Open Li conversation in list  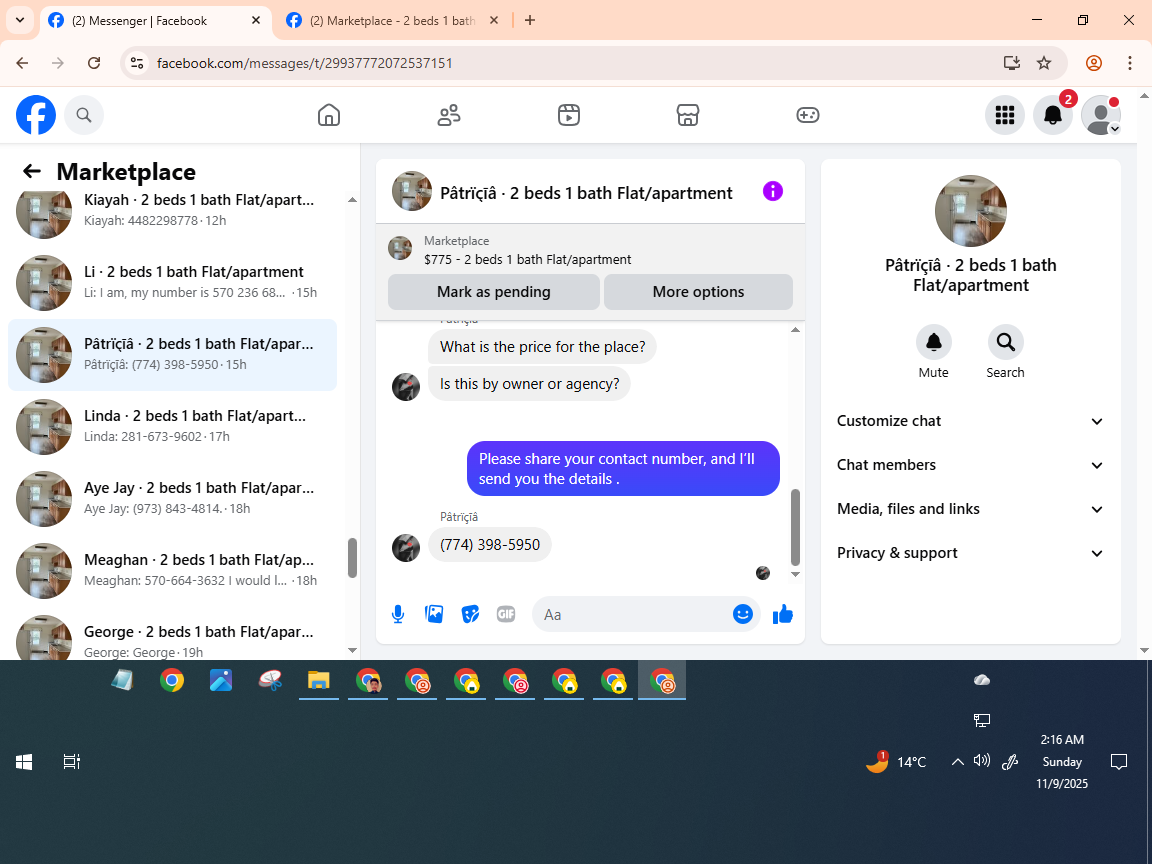click(173, 282)
